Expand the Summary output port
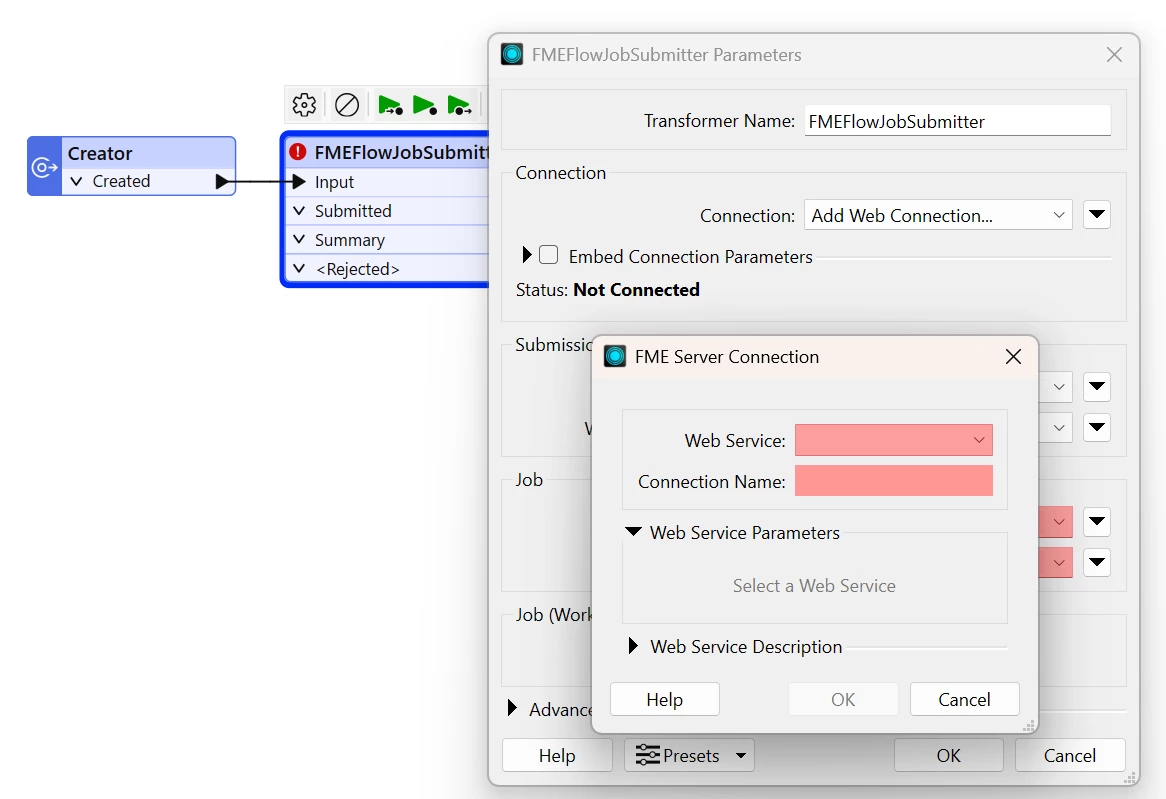 point(299,240)
